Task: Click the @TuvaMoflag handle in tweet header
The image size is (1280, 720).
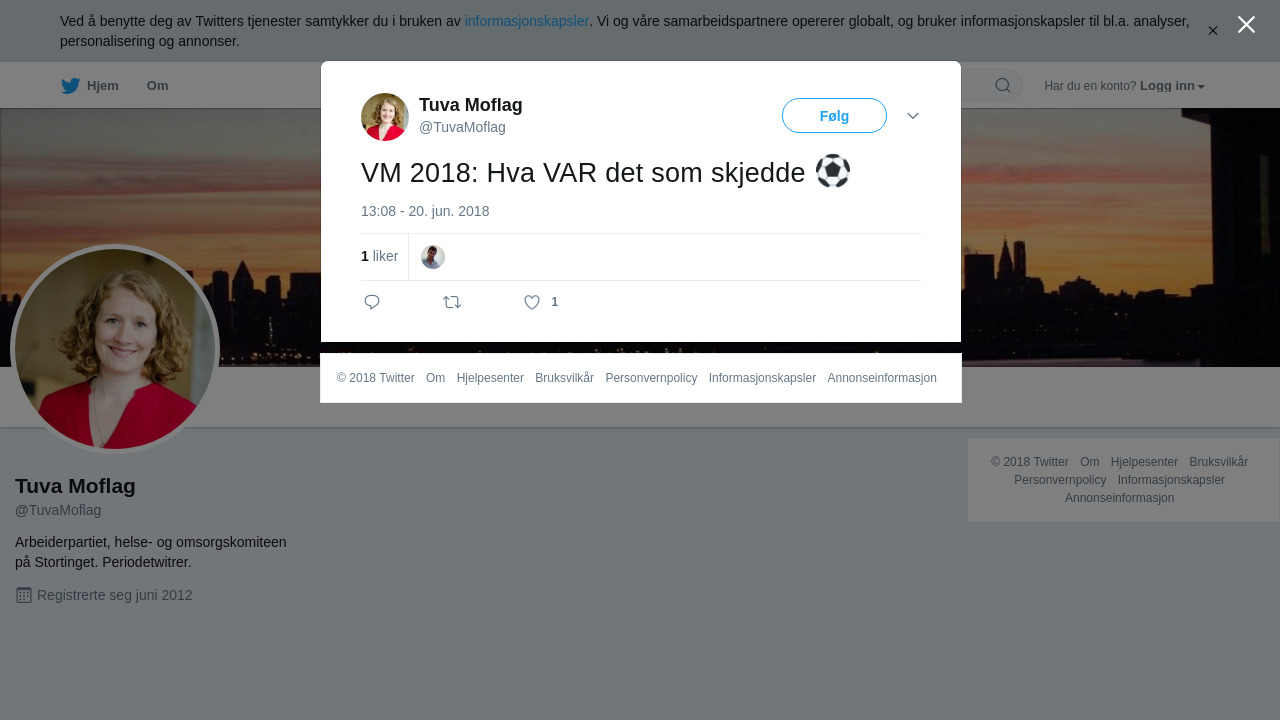Action: point(462,127)
